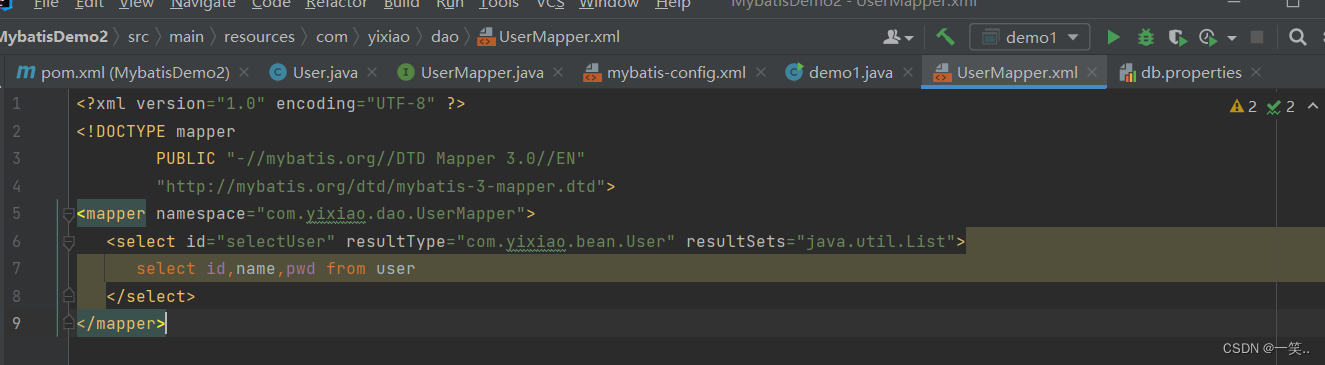Close the UserMapper.java tab
1325x365 pixels.
(558, 73)
